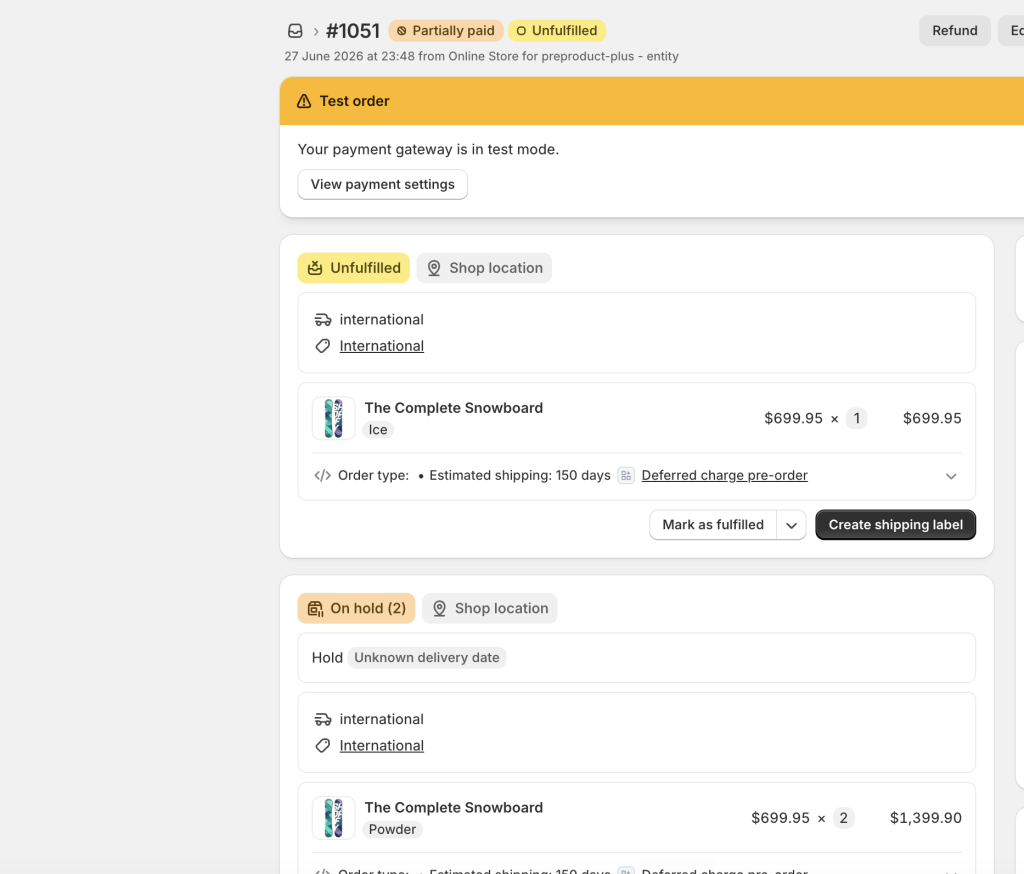Click the Powder variant tag

point(392,830)
